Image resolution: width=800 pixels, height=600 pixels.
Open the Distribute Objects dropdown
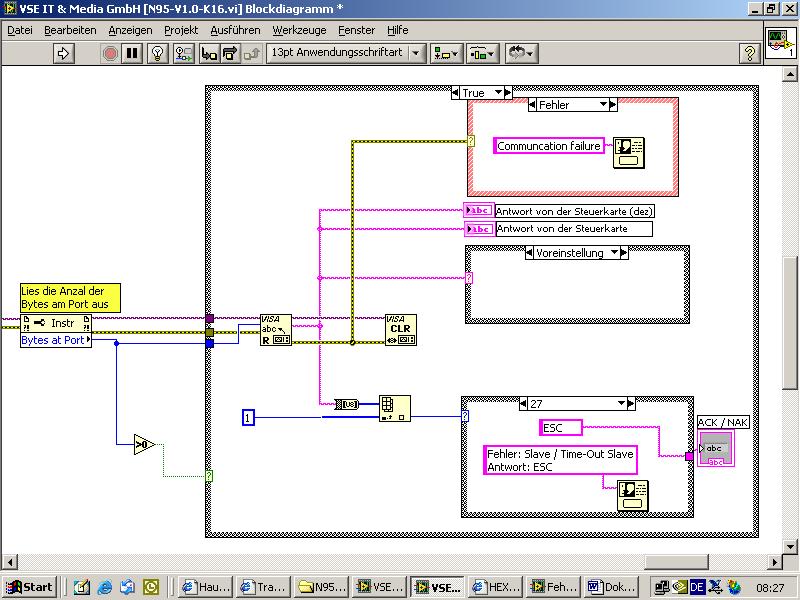(482, 53)
